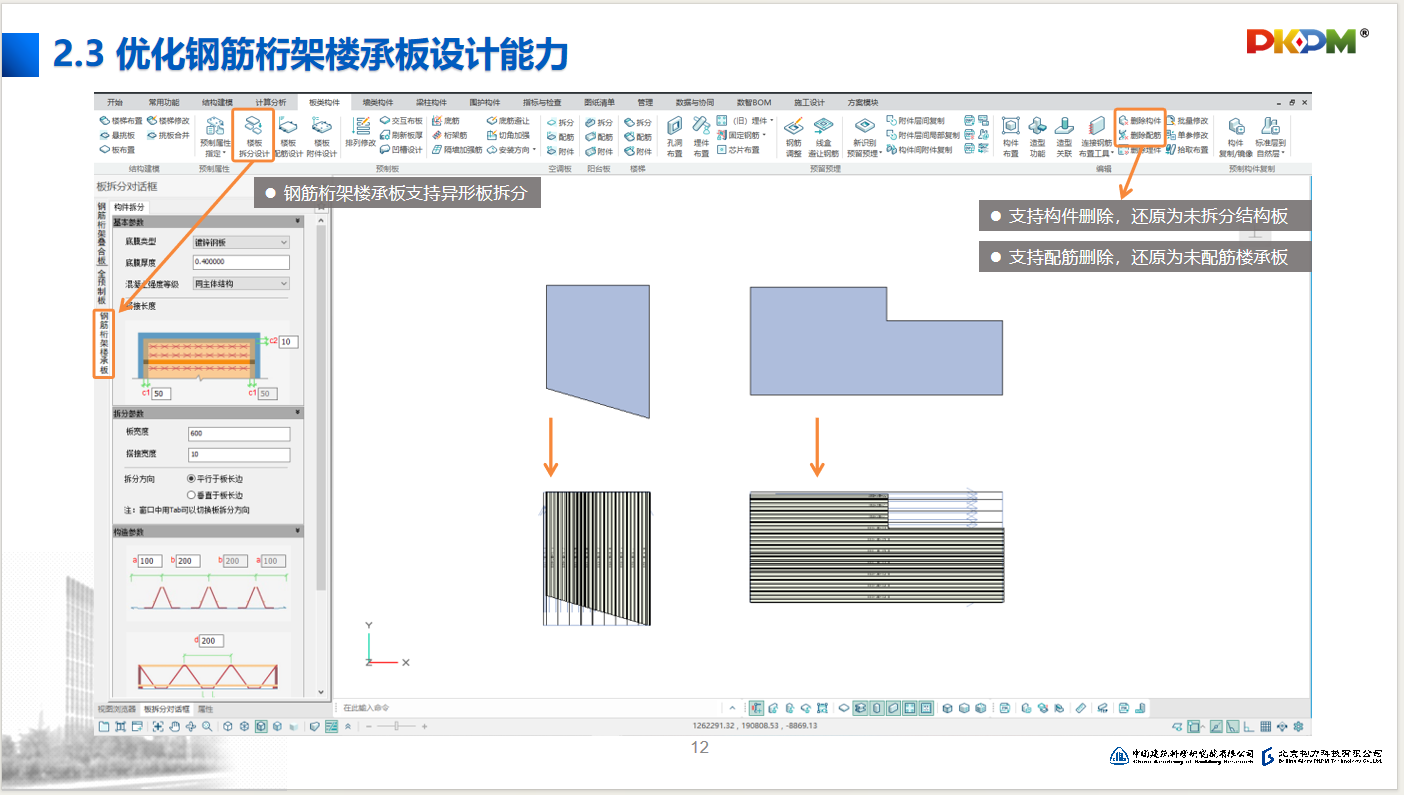Select 垂直于板长边 split direction
1404x795 pixels.
pos(192,495)
